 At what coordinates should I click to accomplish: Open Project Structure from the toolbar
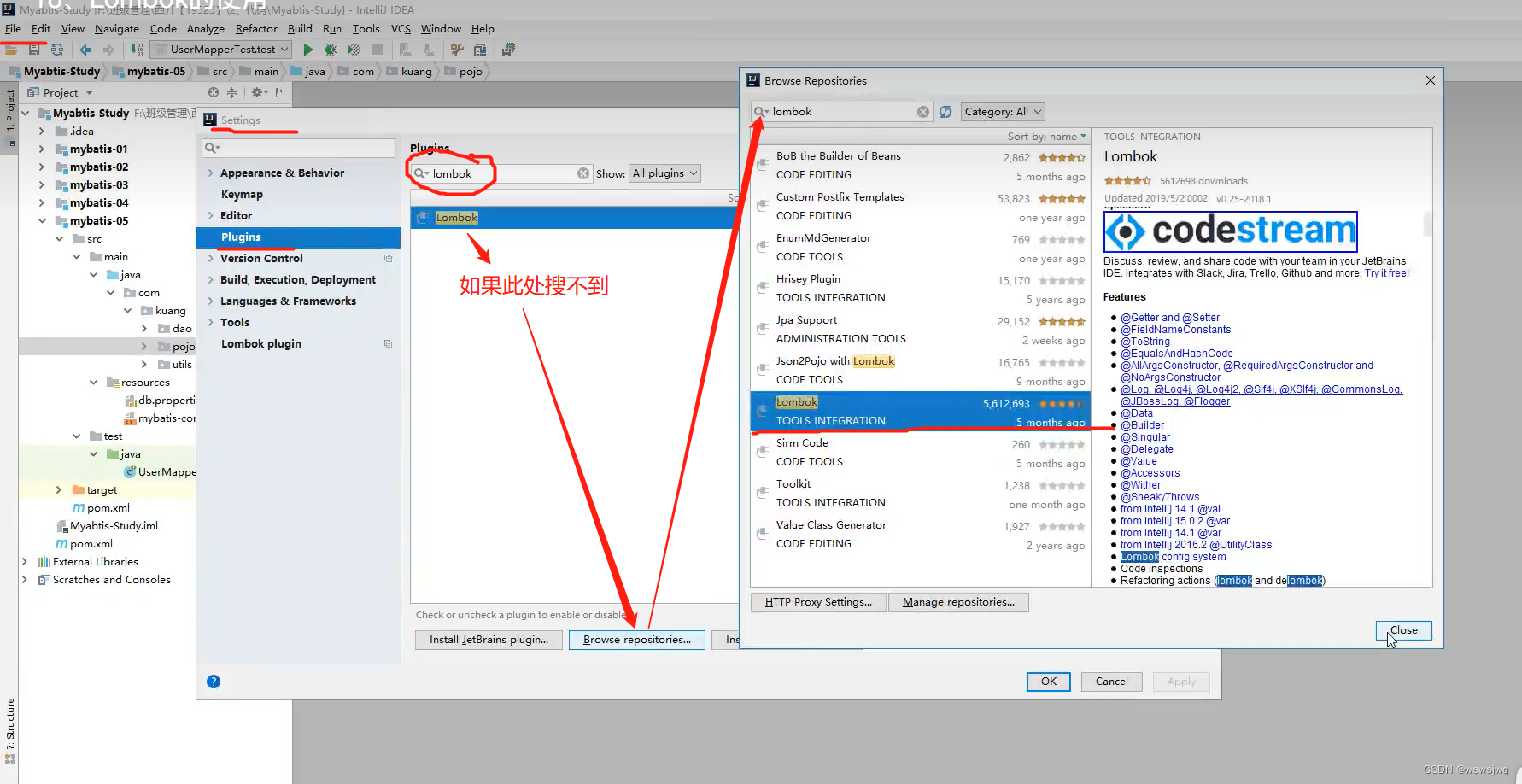pyautogui.click(x=481, y=49)
